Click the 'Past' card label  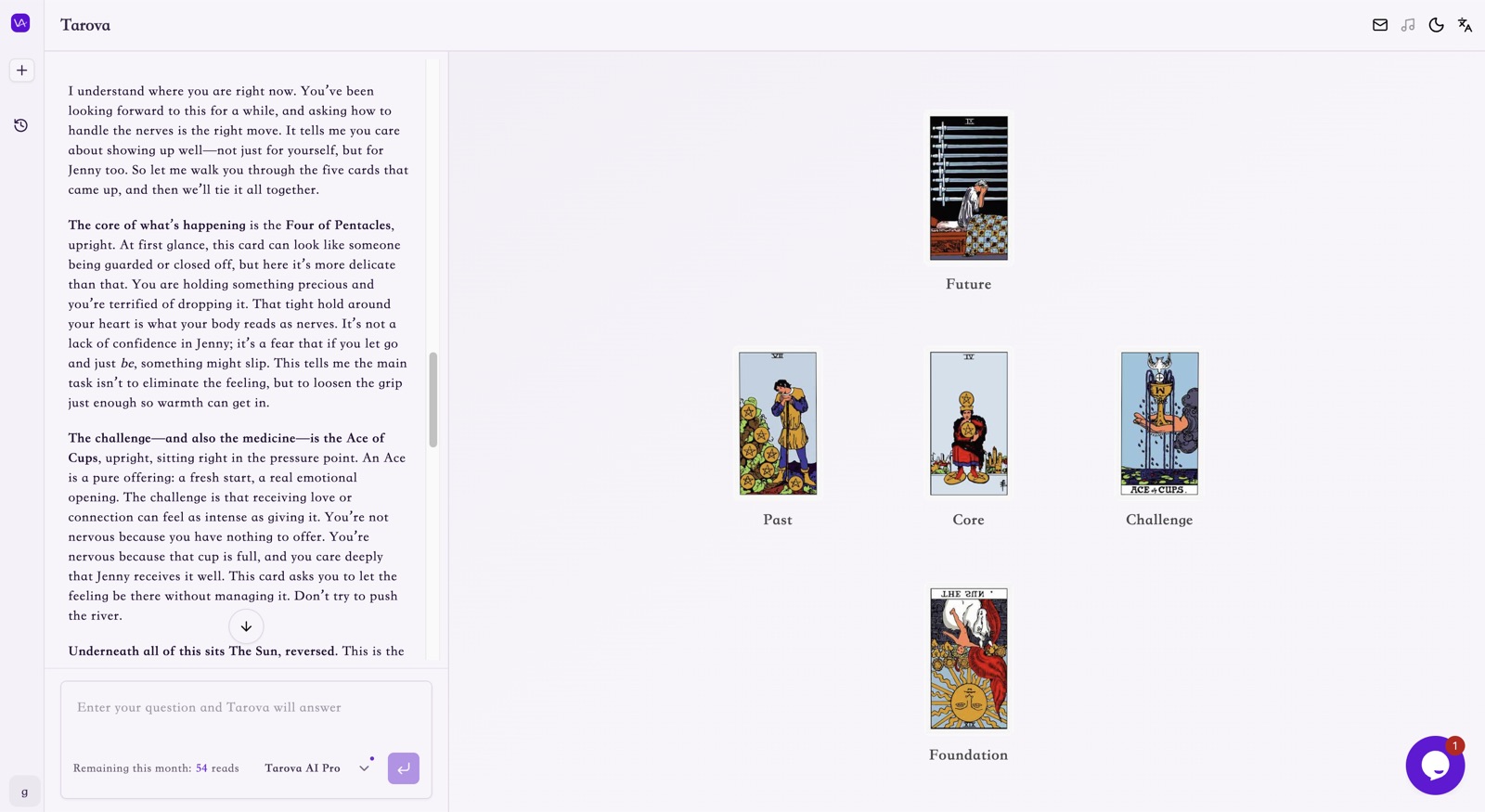pyautogui.click(x=778, y=520)
